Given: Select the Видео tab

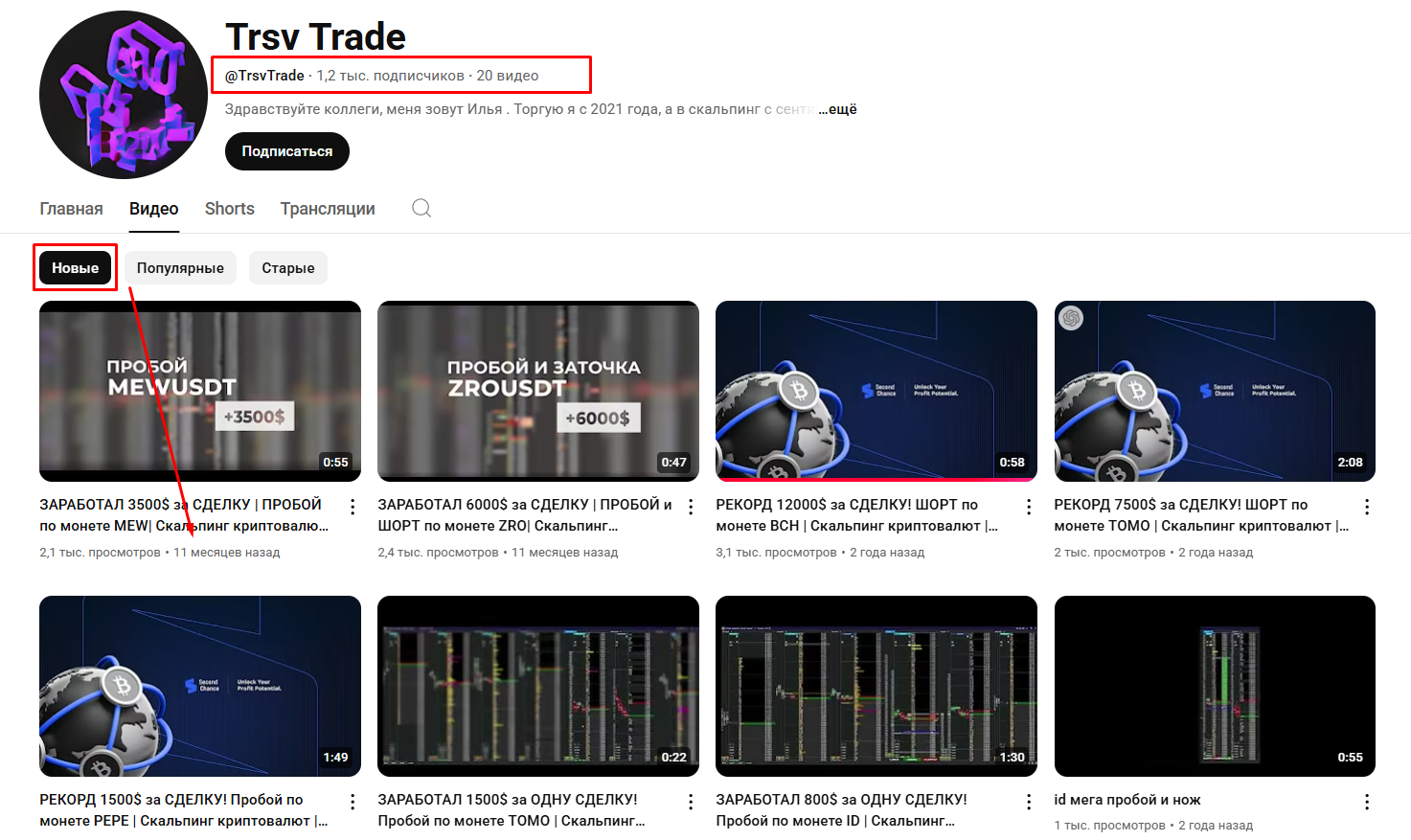Looking at the screenshot, I should pos(154,209).
